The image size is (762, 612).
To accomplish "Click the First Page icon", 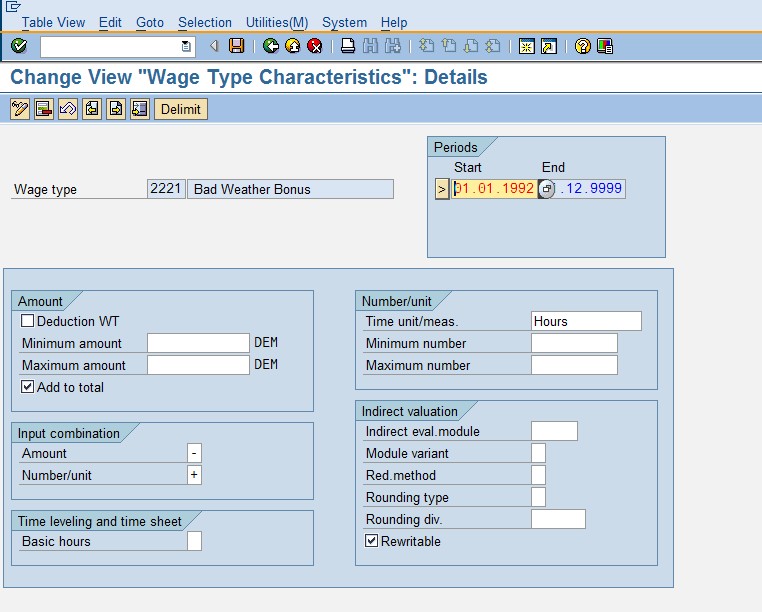I will coord(426,46).
